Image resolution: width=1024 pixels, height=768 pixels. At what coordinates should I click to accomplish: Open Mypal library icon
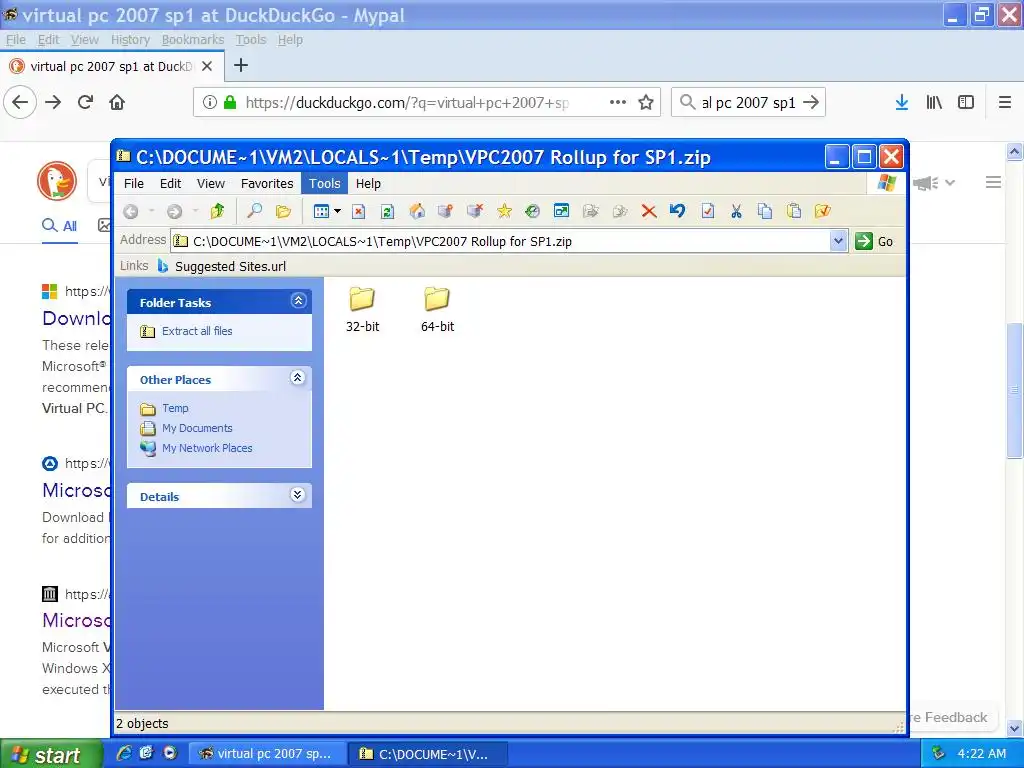(934, 103)
